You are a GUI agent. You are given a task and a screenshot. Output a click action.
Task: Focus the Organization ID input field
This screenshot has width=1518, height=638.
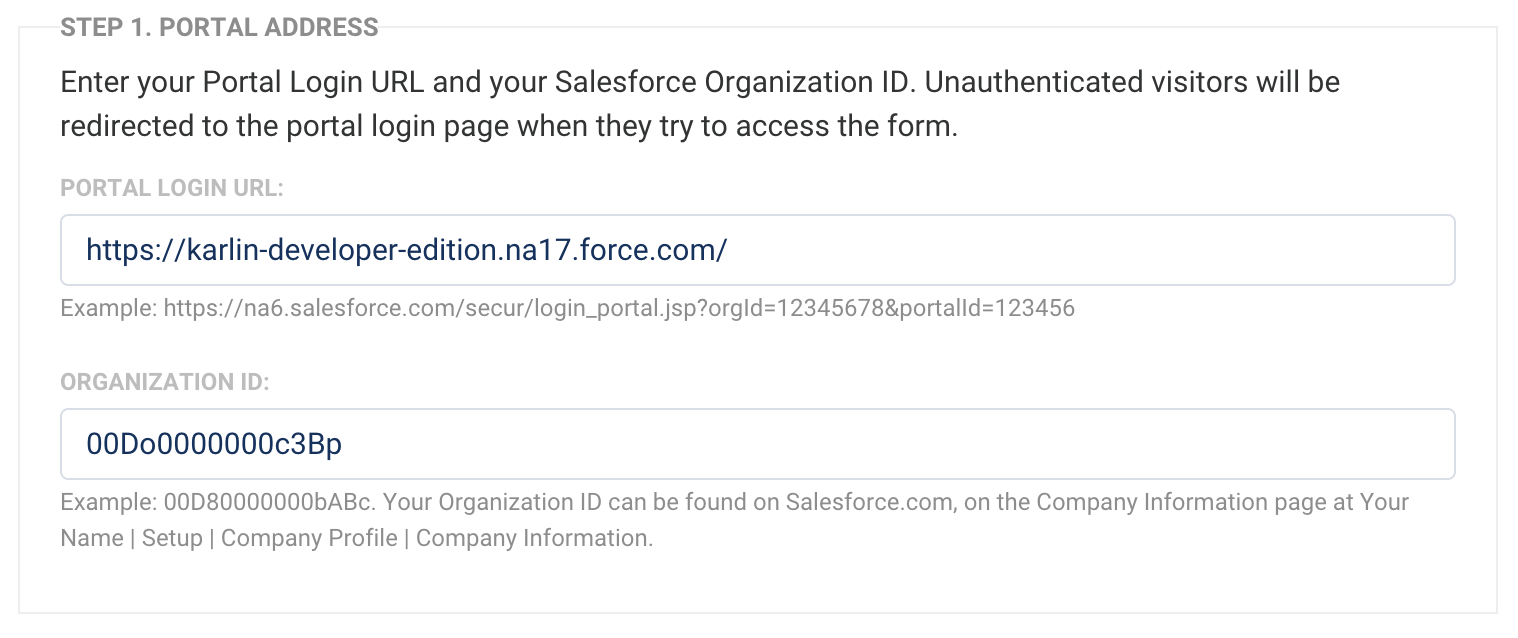click(x=757, y=444)
